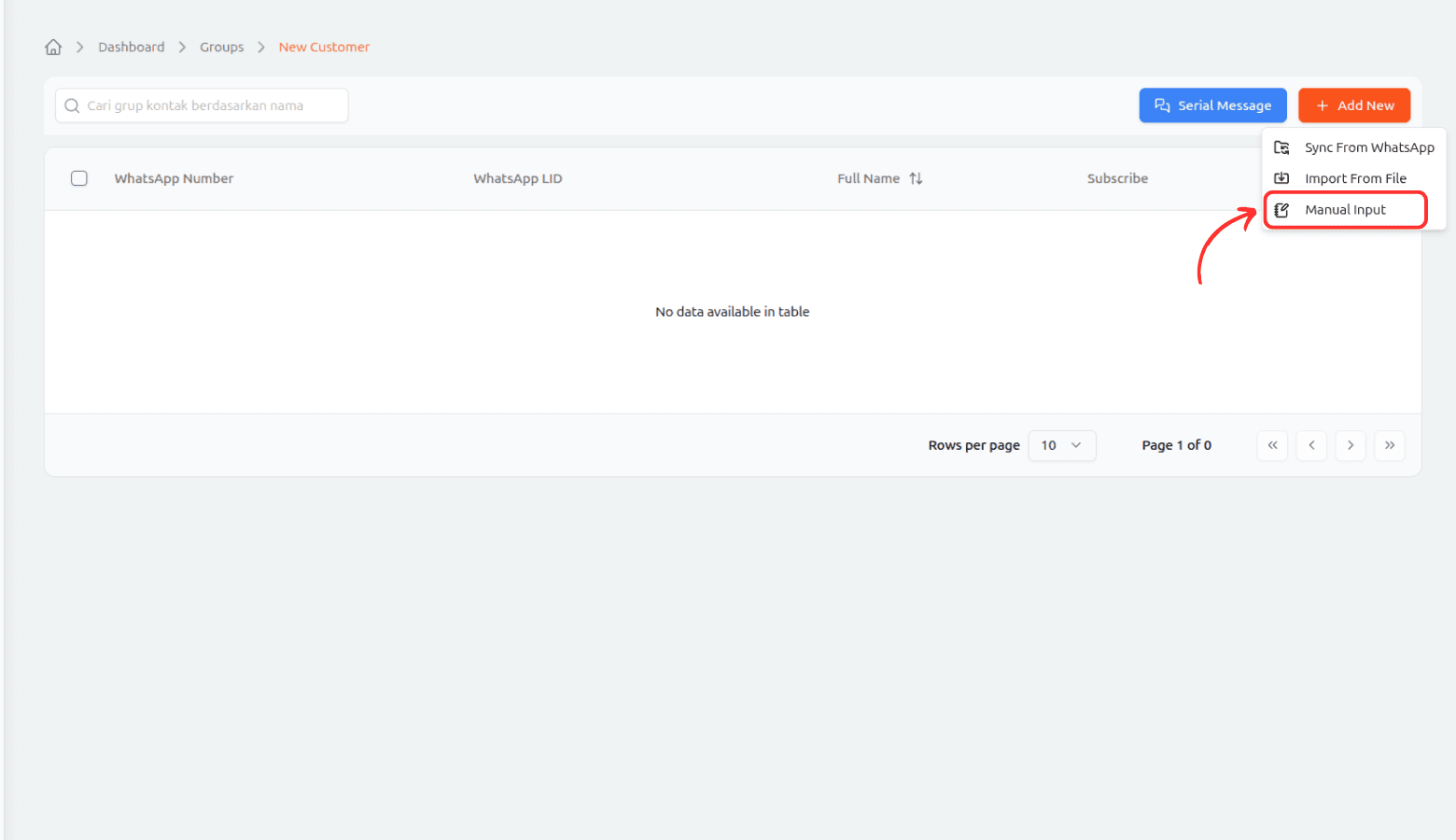Click the search magnifier icon
The height and width of the screenshot is (840, 1456).
72,105
